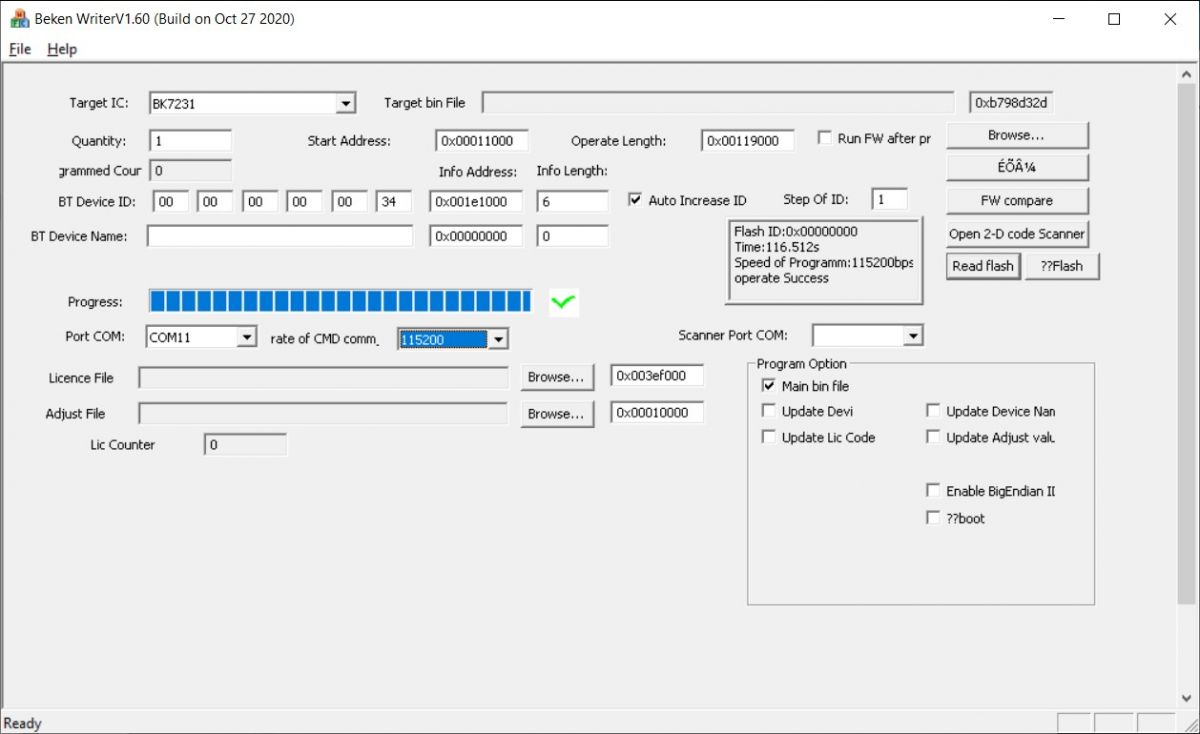Screen dimensions: 1200x734
Task: Open 2-D code Scanner
Action: (1017, 234)
